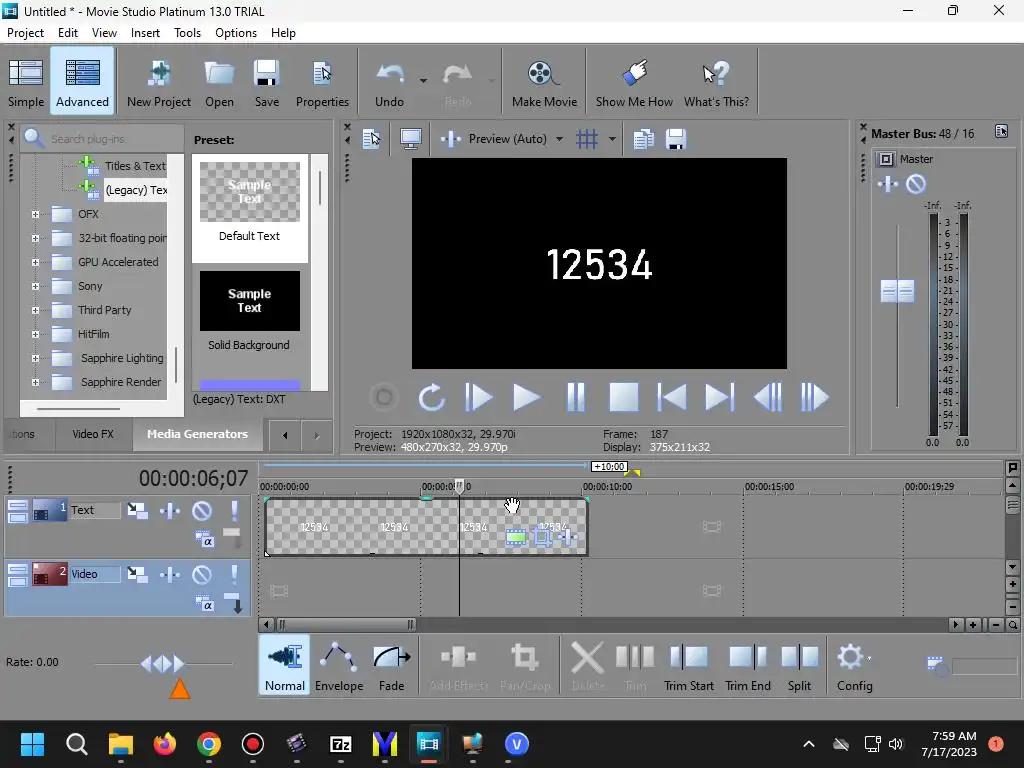Split the event at cursor
The image size is (1024, 768).
(799, 665)
